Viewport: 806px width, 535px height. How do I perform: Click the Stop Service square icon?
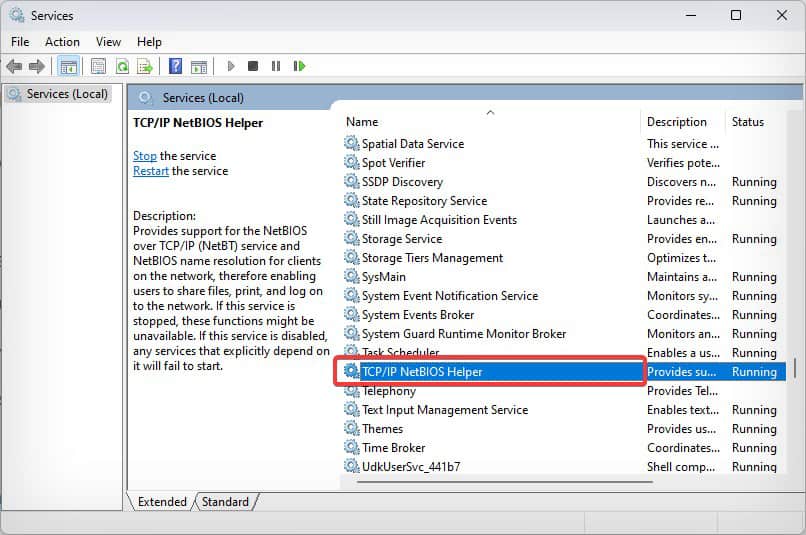tap(252, 66)
